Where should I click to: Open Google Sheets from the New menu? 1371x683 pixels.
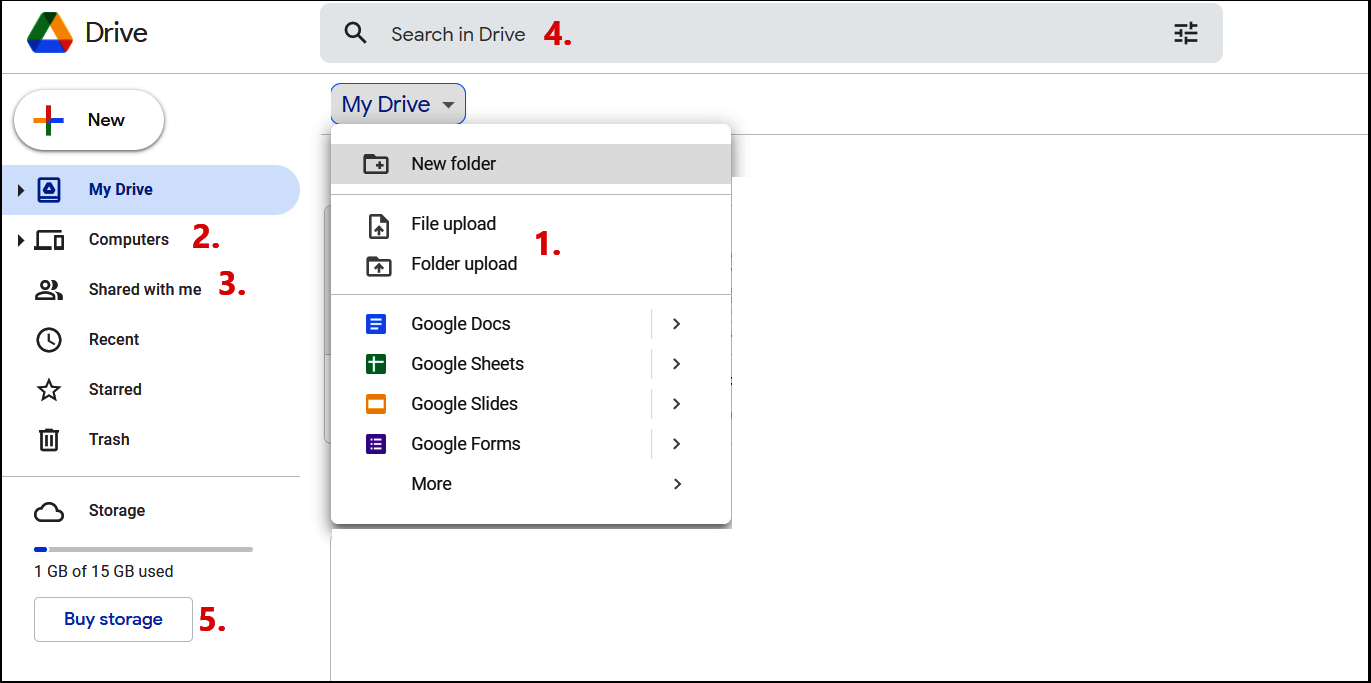point(466,363)
